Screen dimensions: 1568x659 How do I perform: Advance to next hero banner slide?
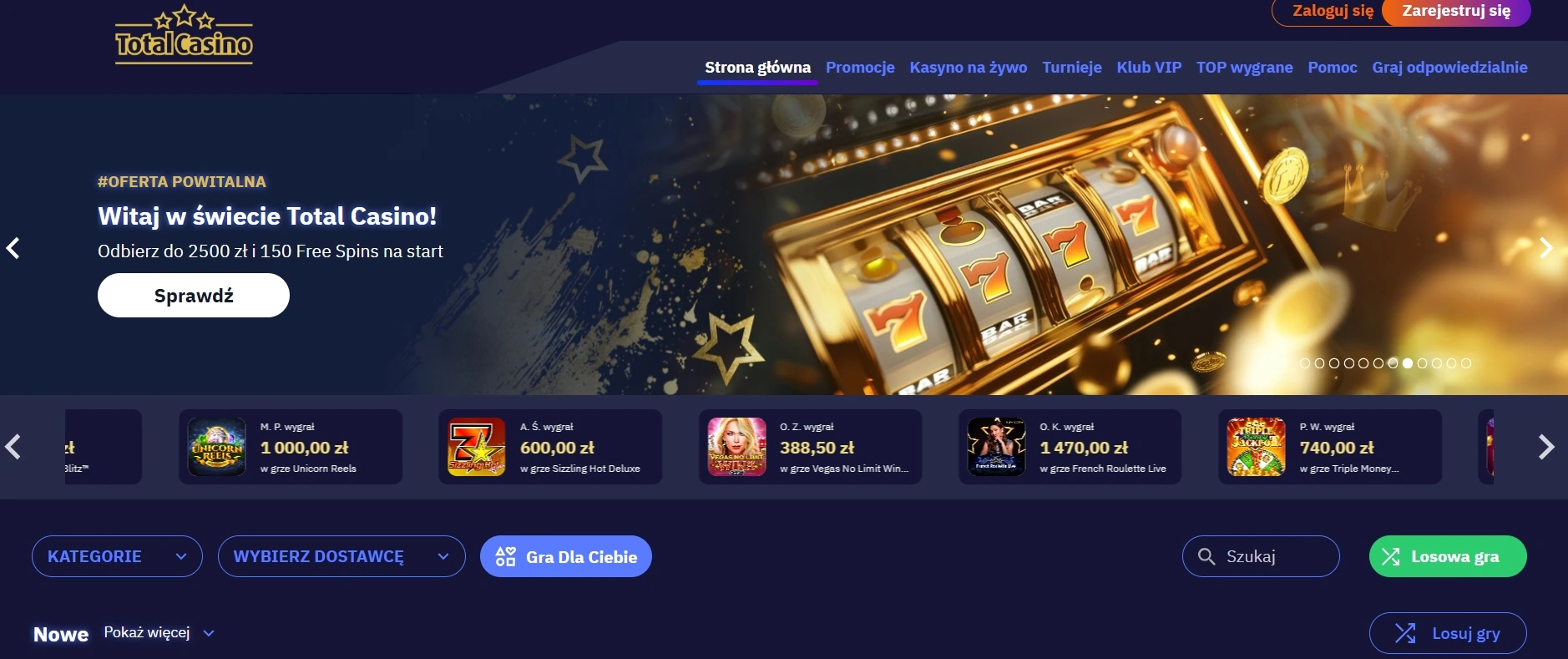pyautogui.click(x=1545, y=248)
